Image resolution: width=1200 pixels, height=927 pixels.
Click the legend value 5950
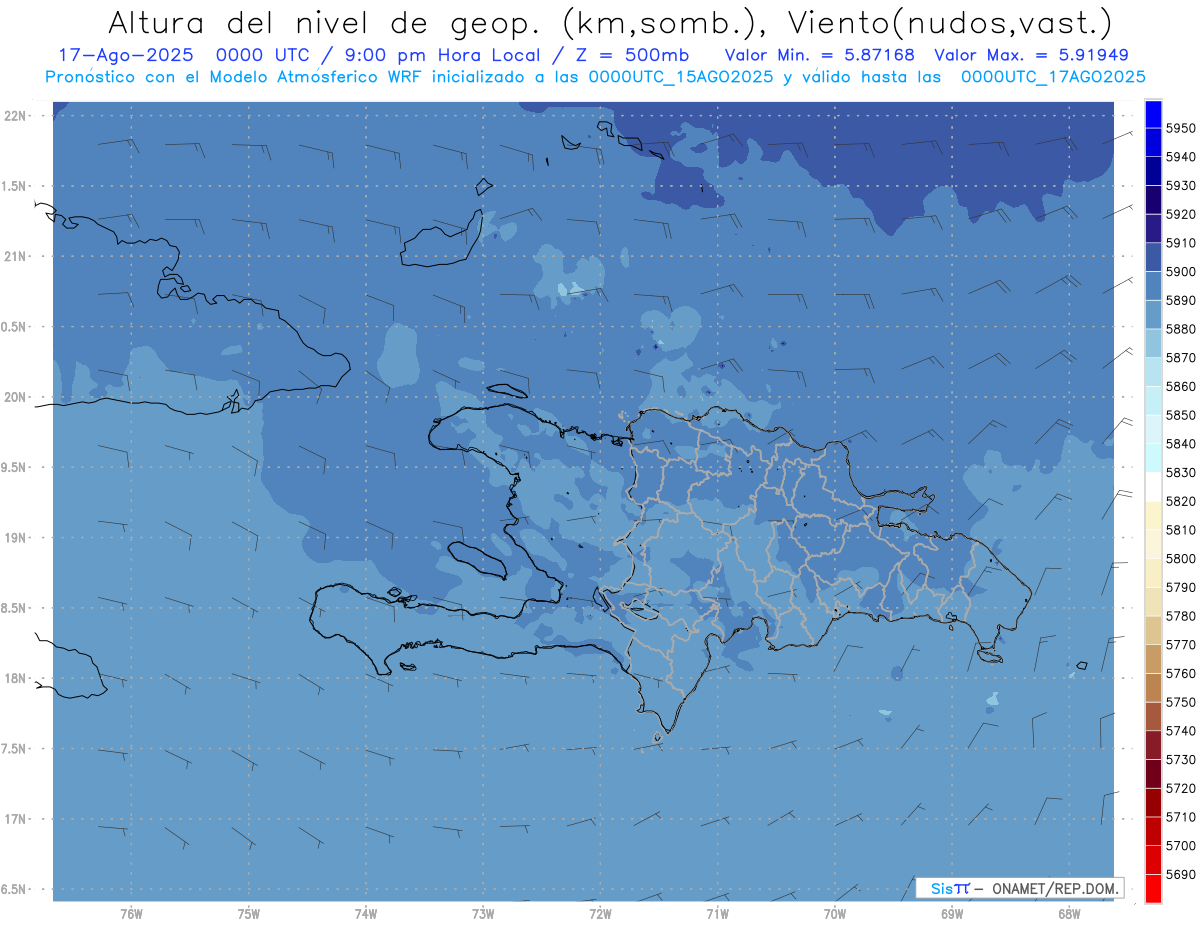point(1180,128)
